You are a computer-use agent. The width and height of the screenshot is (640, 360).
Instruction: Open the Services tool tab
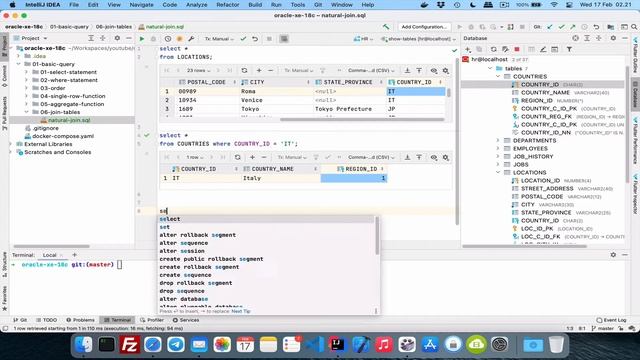click(x=186, y=320)
